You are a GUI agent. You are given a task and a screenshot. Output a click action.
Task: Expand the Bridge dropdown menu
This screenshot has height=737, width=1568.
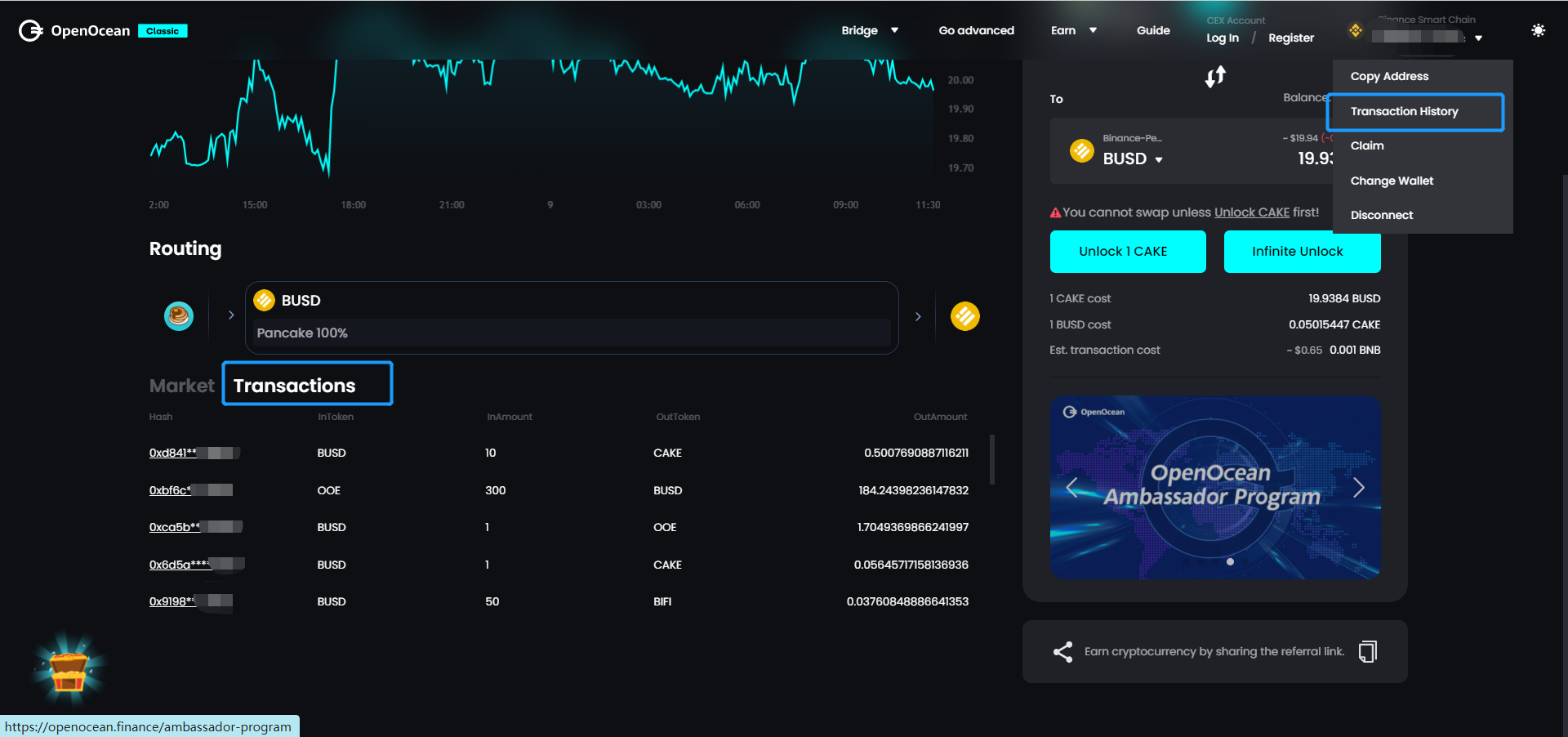pyautogui.click(x=870, y=30)
